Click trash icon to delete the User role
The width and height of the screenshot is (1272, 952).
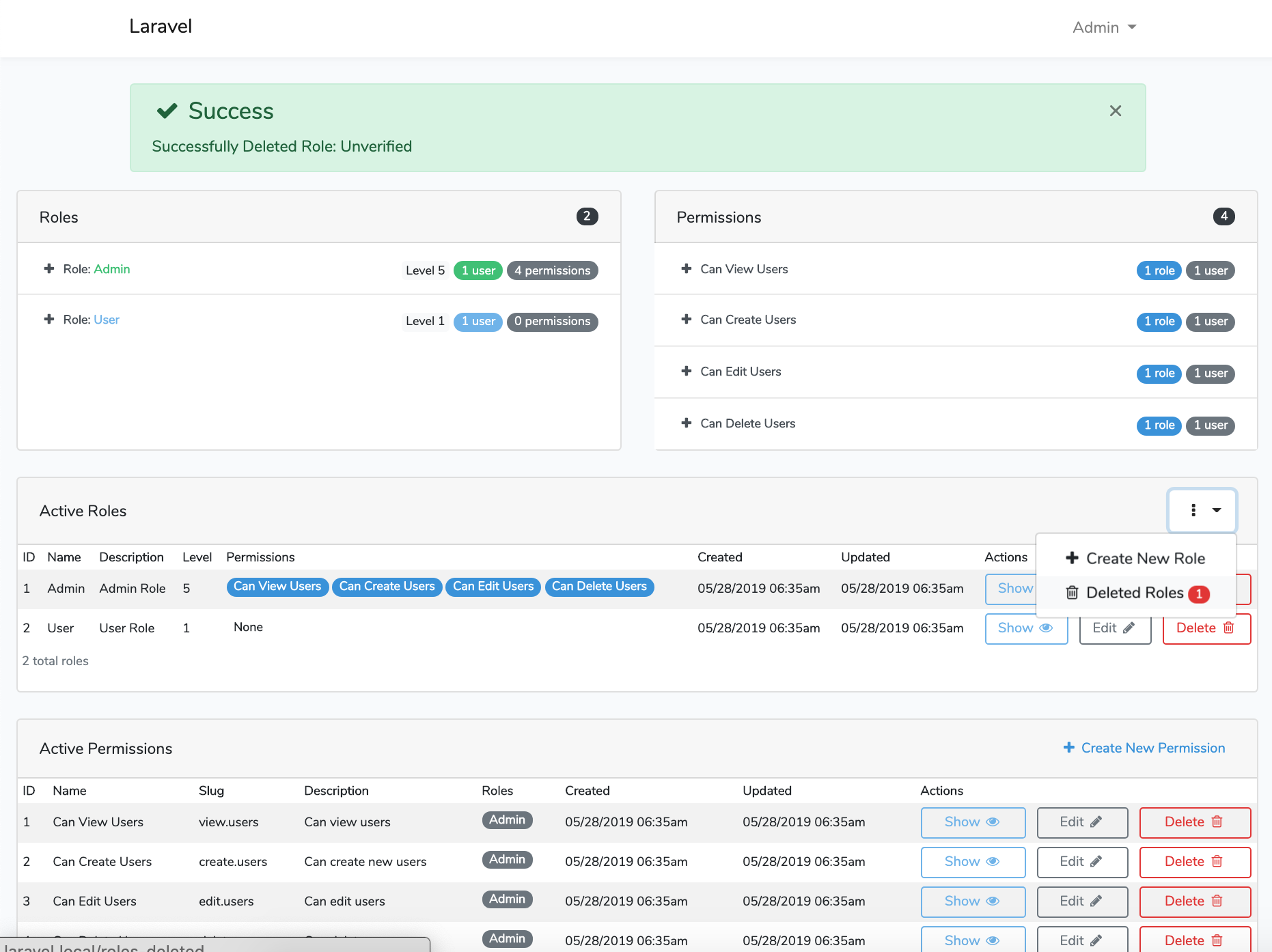pyautogui.click(x=1228, y=628)
